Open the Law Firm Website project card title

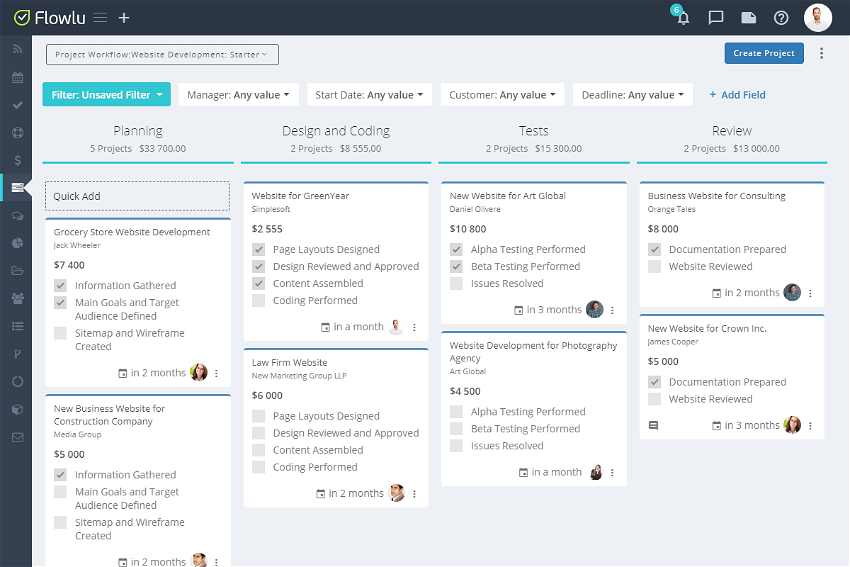point(289,363)
